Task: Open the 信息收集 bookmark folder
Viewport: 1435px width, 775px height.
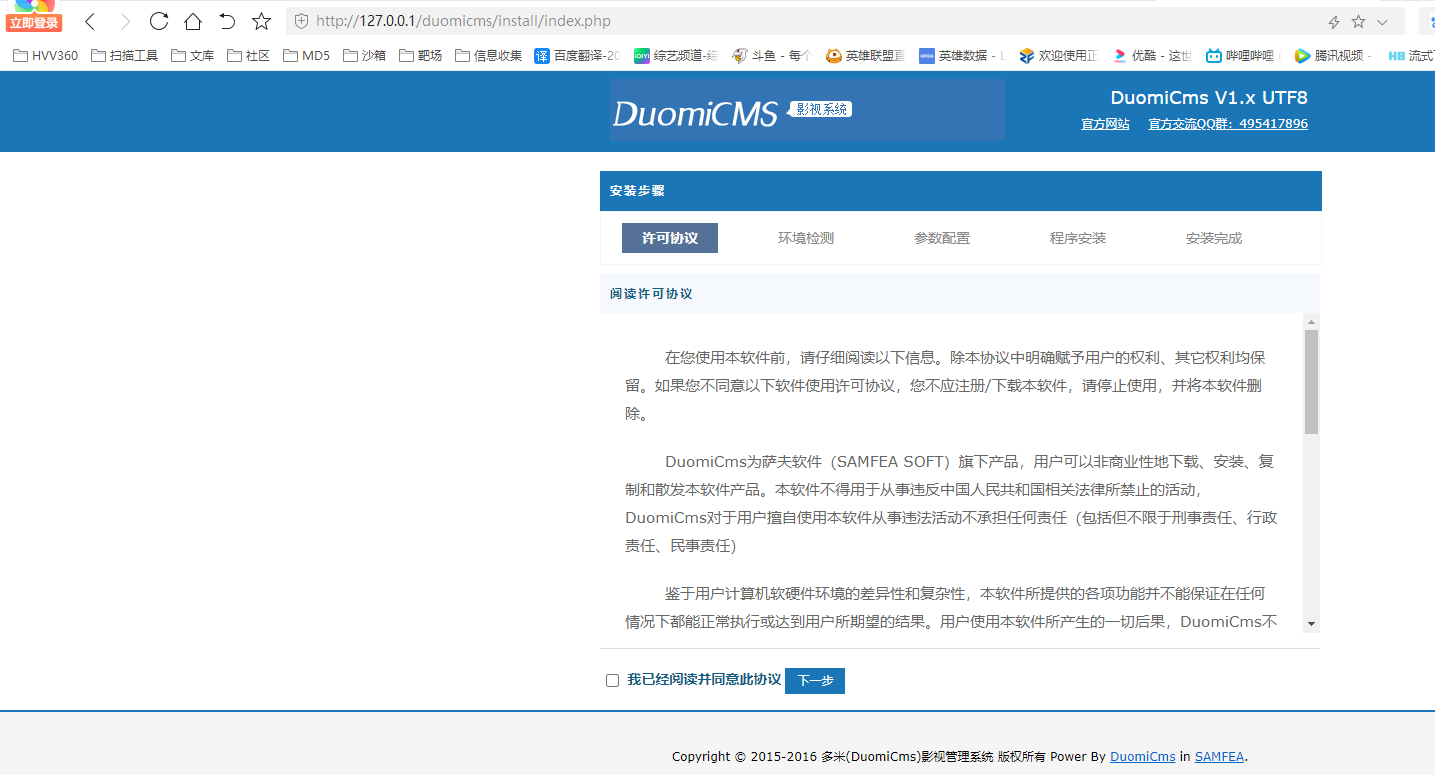Action: (x=488, y=56)
